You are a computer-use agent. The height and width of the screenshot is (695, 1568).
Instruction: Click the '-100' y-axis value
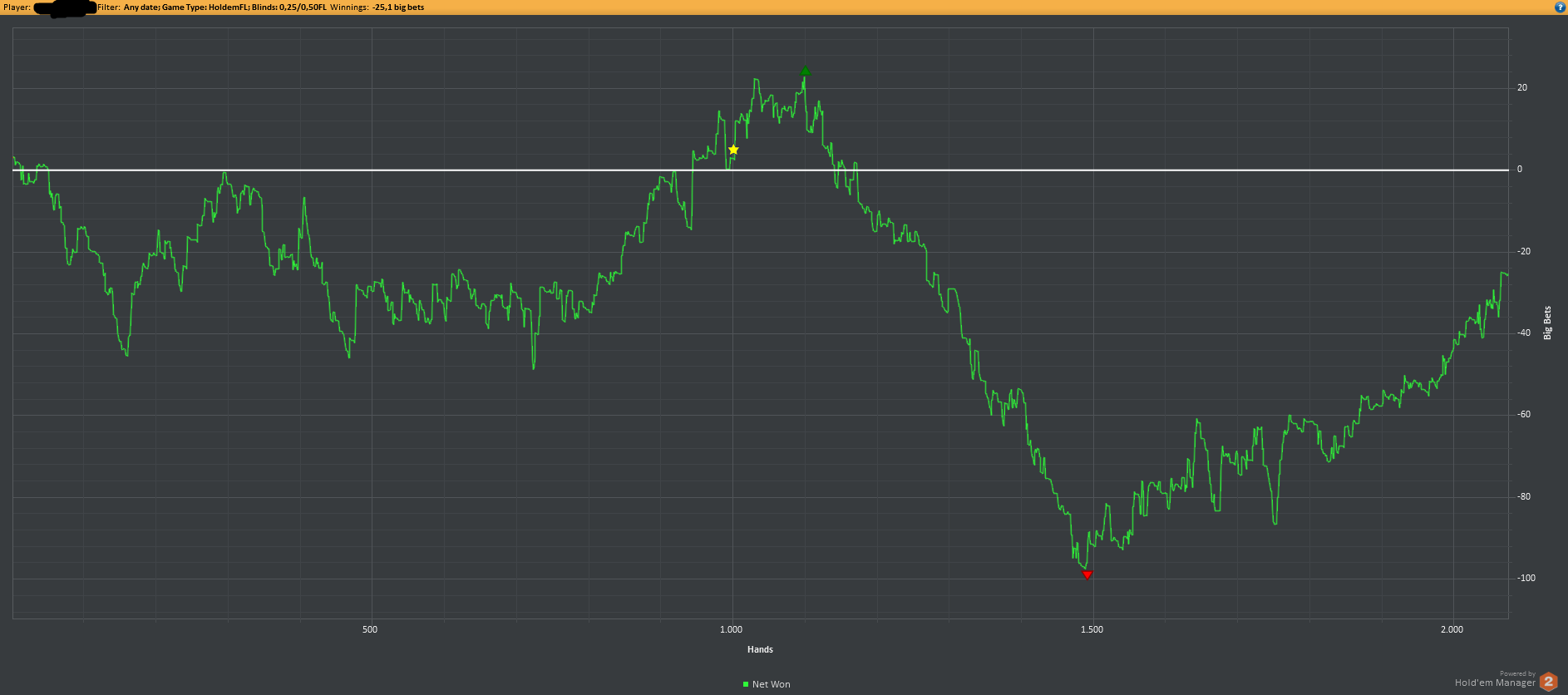click(1526, 578)
